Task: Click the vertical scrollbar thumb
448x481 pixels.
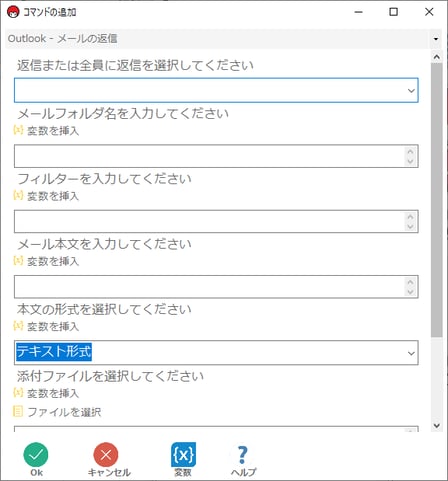Action: tap(437, 200)
